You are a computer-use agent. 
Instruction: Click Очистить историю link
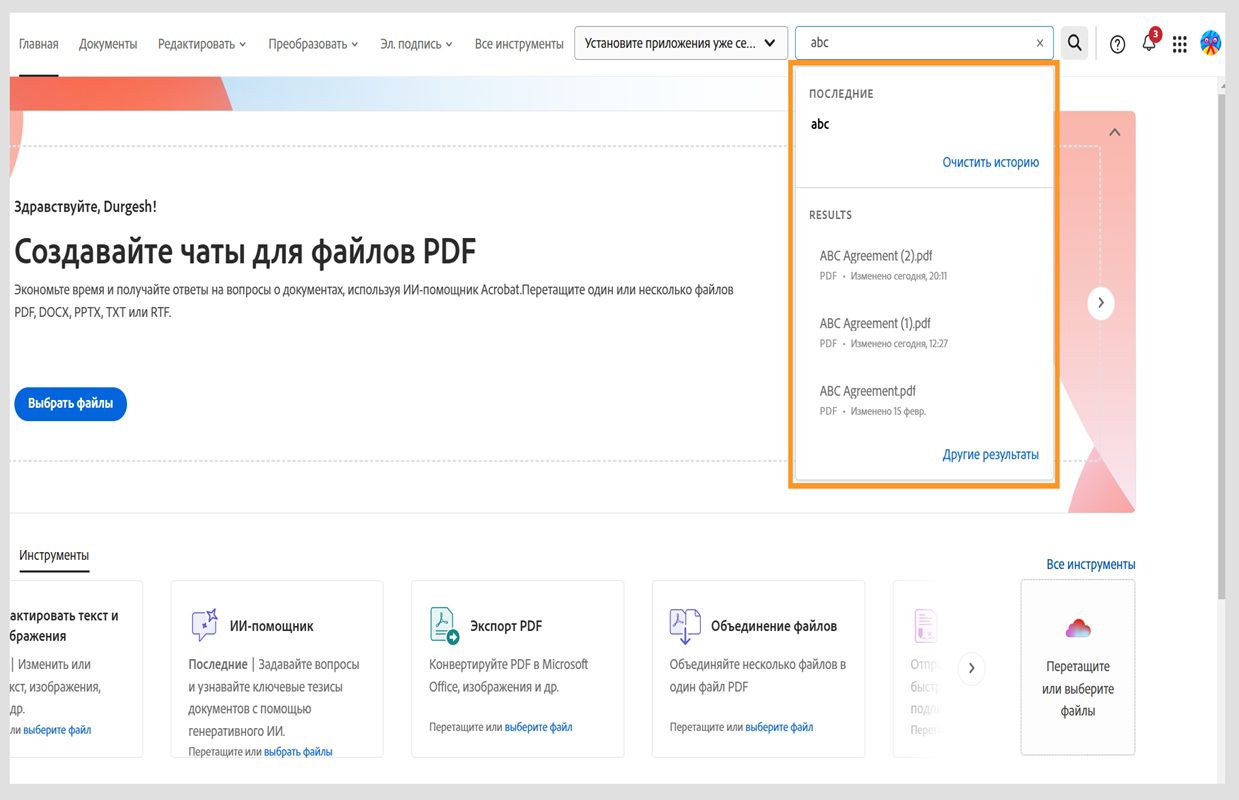tap(991, 162)
